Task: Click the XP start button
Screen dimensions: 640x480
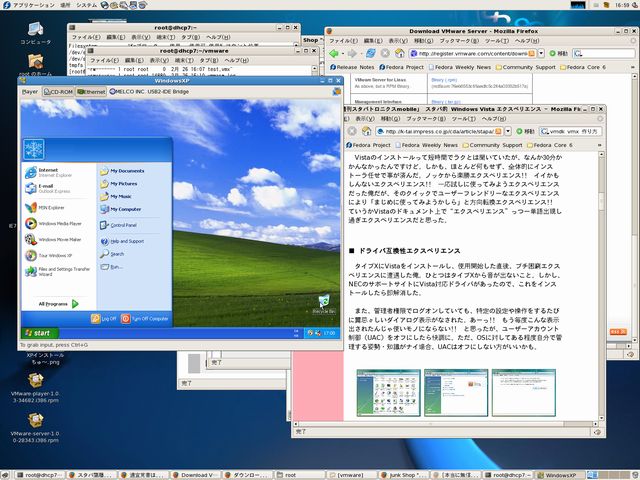Action: (40, 333)
